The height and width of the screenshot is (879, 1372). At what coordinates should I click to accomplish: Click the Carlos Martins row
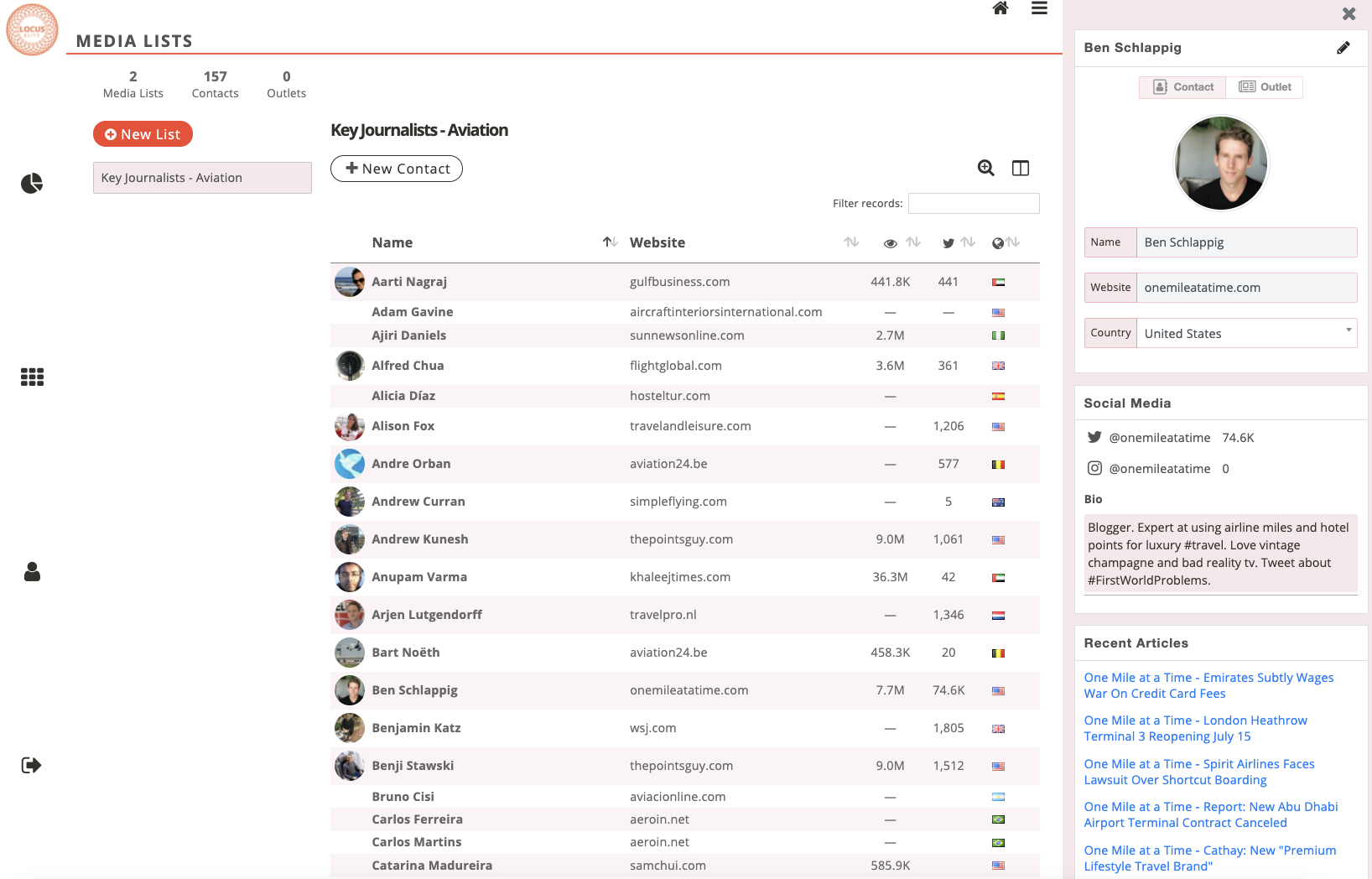click(x=685, y=842)
